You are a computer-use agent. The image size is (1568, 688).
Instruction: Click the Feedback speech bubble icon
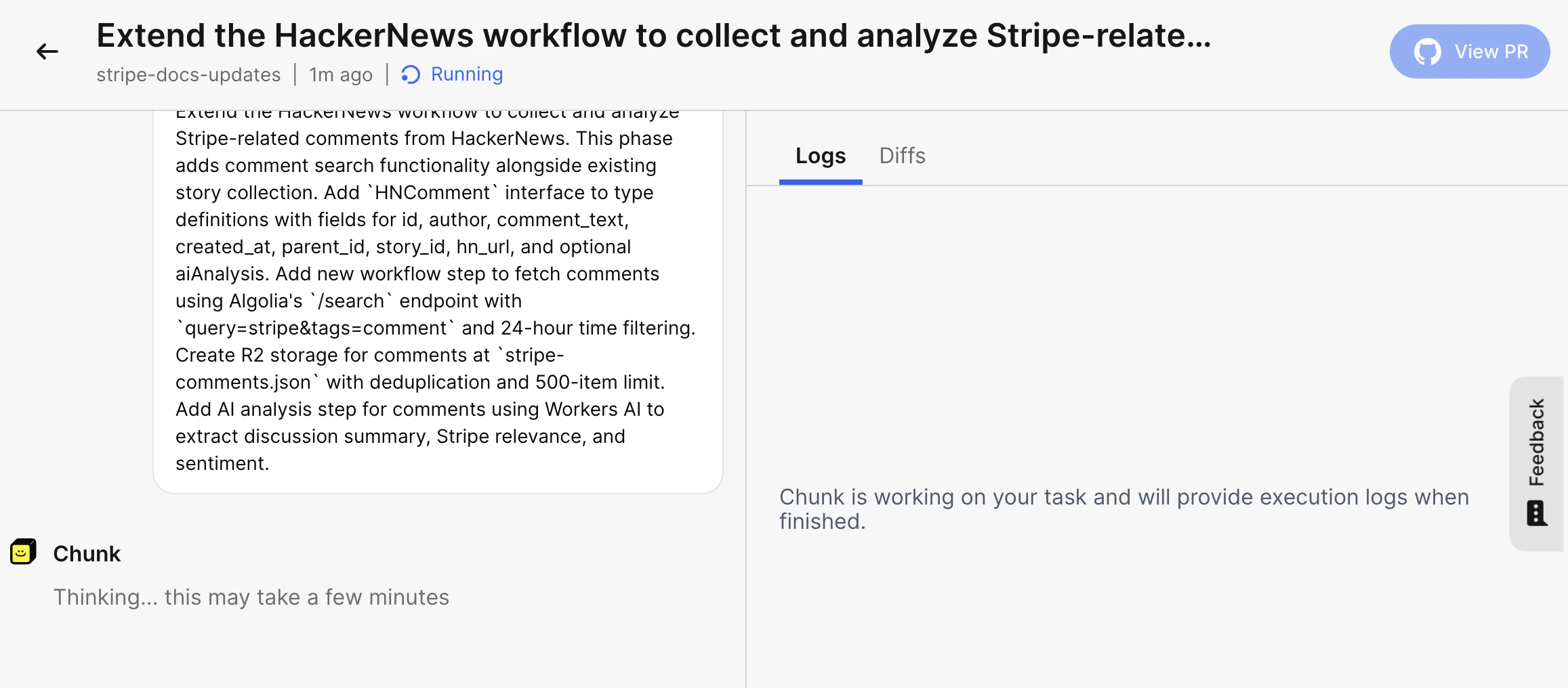pyautogui.click(x=1536, y=513)
